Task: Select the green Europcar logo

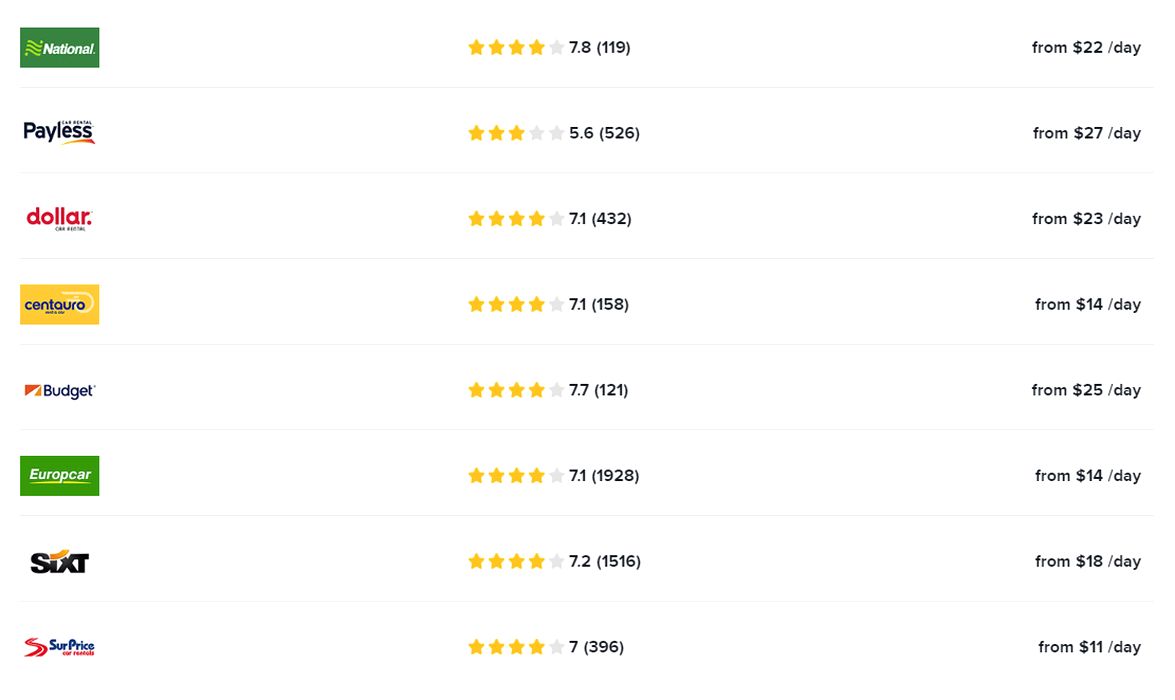Action: pos(59,476)
